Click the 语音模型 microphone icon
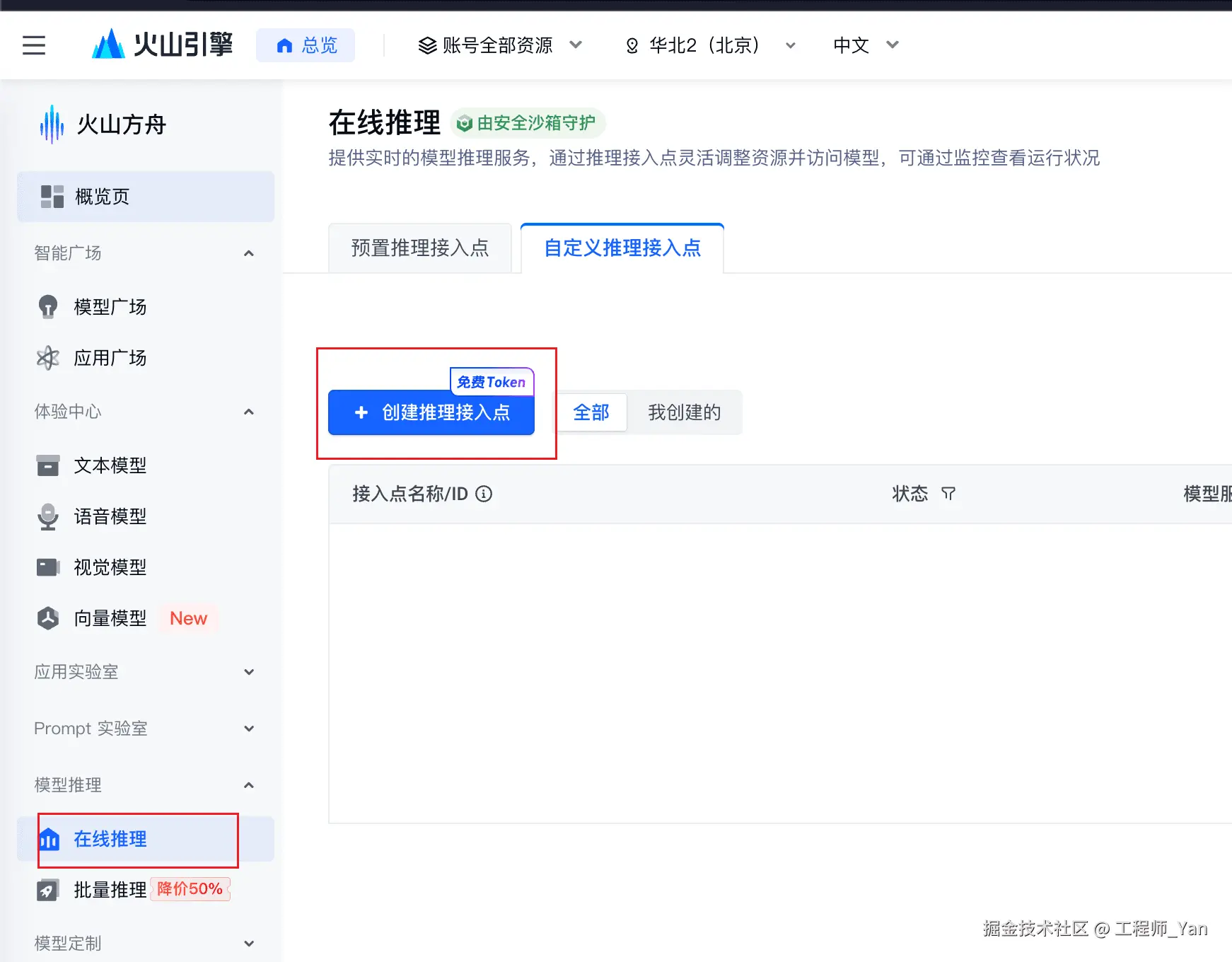Screen dimensions: 1232x962 (47, 516)
